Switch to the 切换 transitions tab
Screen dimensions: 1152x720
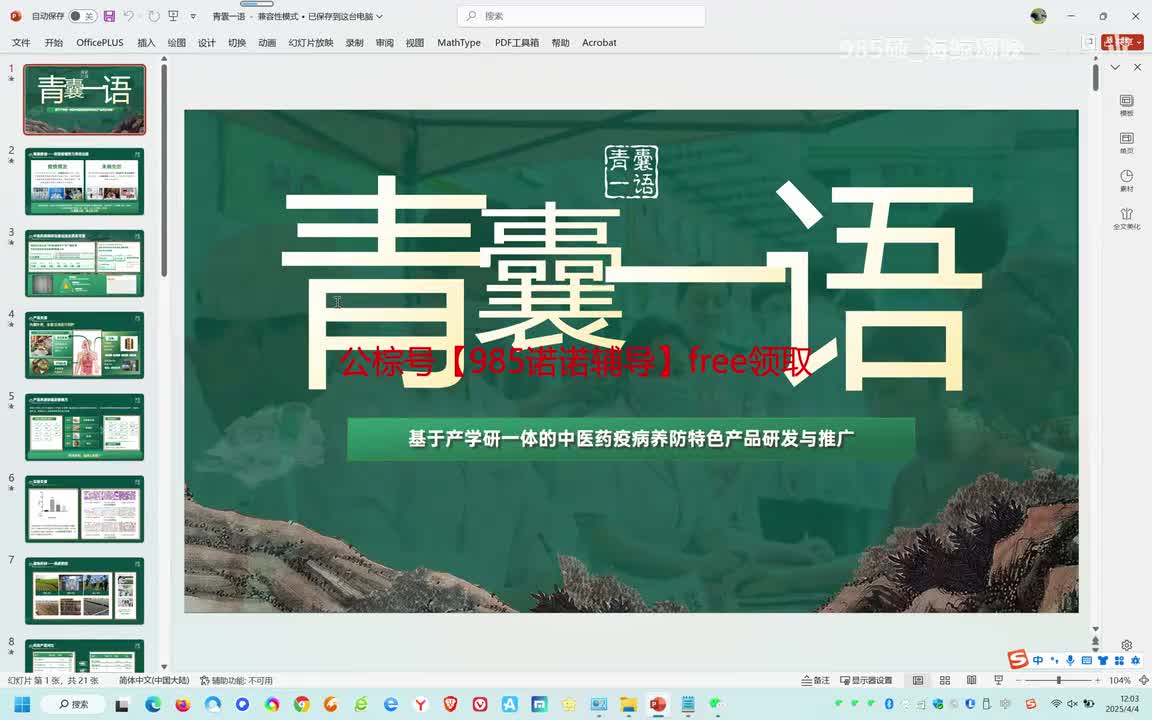tap(237, 43)
